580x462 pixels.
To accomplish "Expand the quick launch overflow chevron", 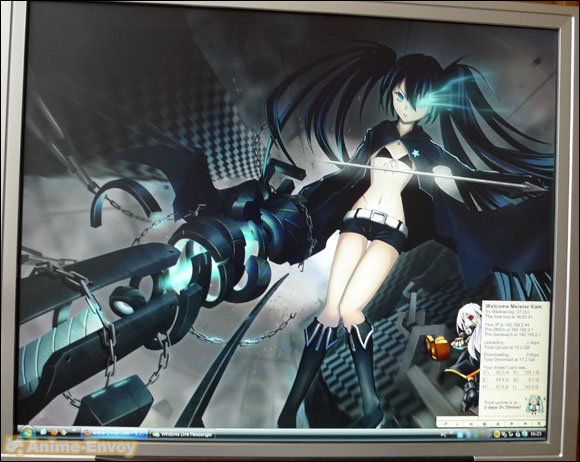I will click(74, 430).
